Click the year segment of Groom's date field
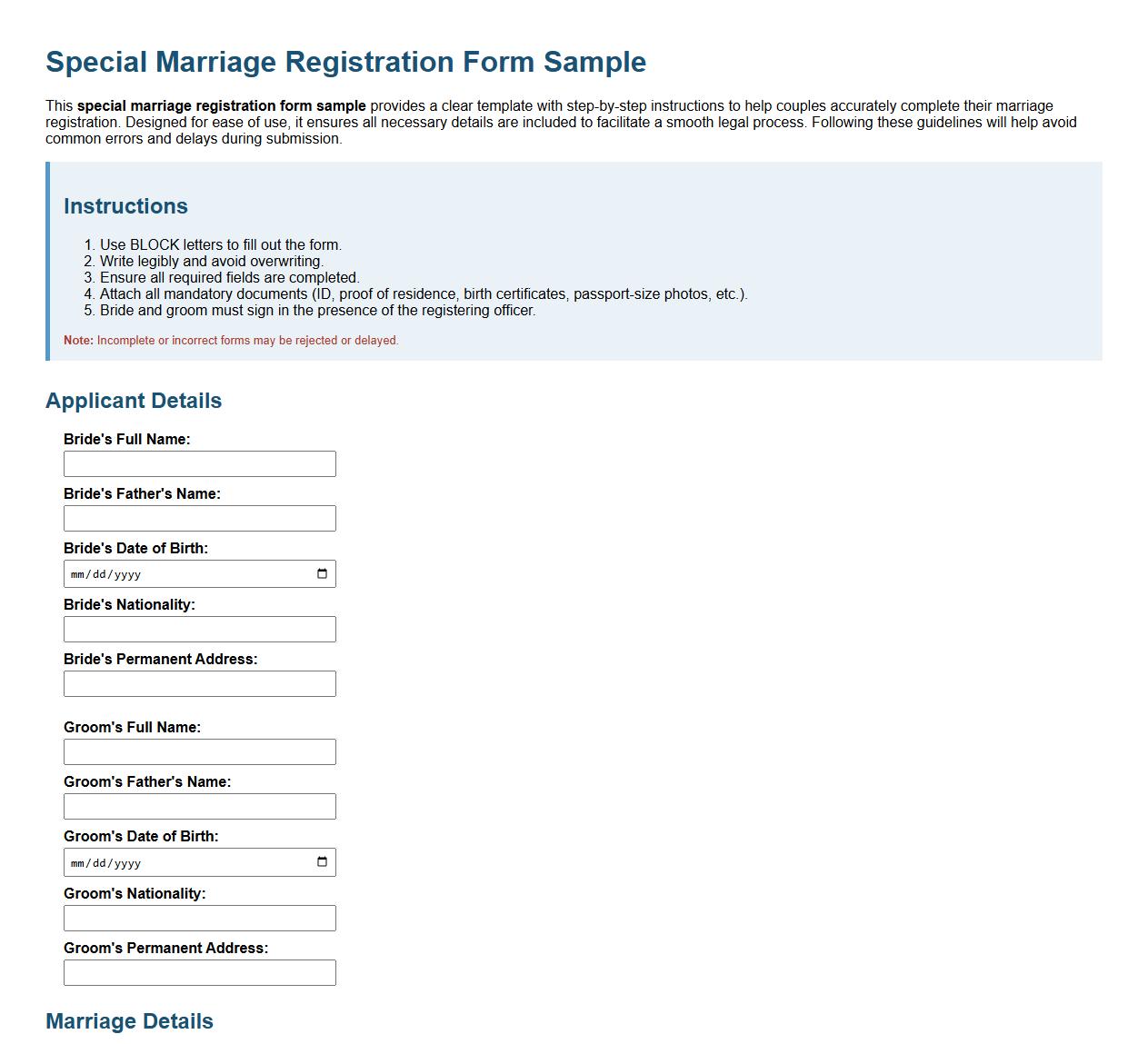 125,861
